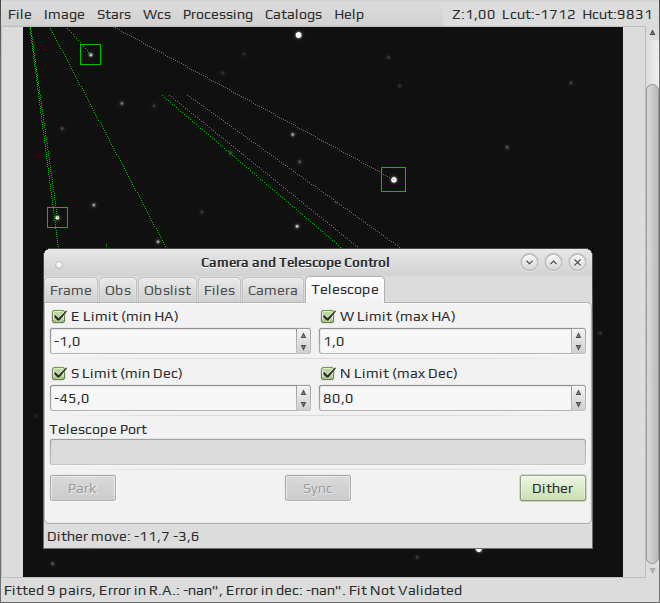Switch to the Files tab

point(219,290)
